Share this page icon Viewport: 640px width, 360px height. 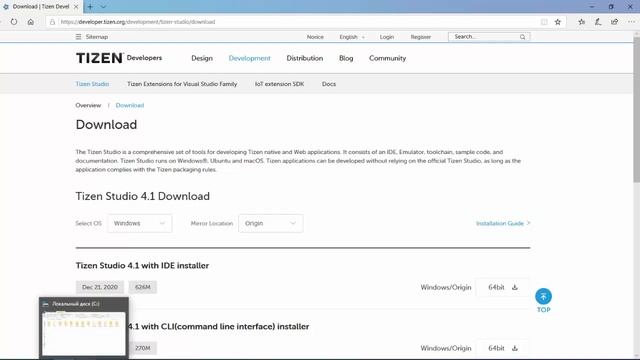point(614,22)
